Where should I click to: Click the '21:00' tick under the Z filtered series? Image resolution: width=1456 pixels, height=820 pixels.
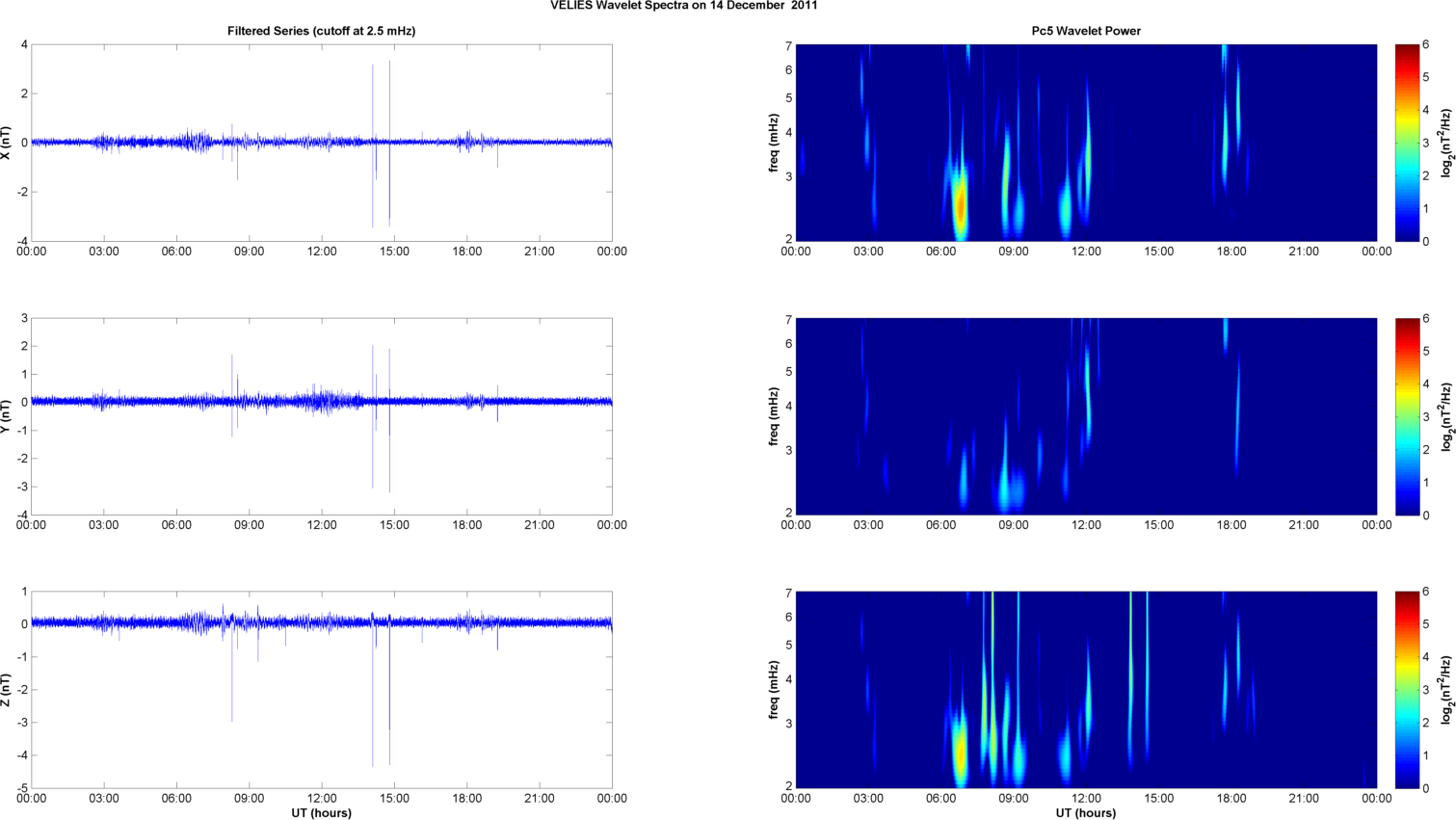point(540,798)
